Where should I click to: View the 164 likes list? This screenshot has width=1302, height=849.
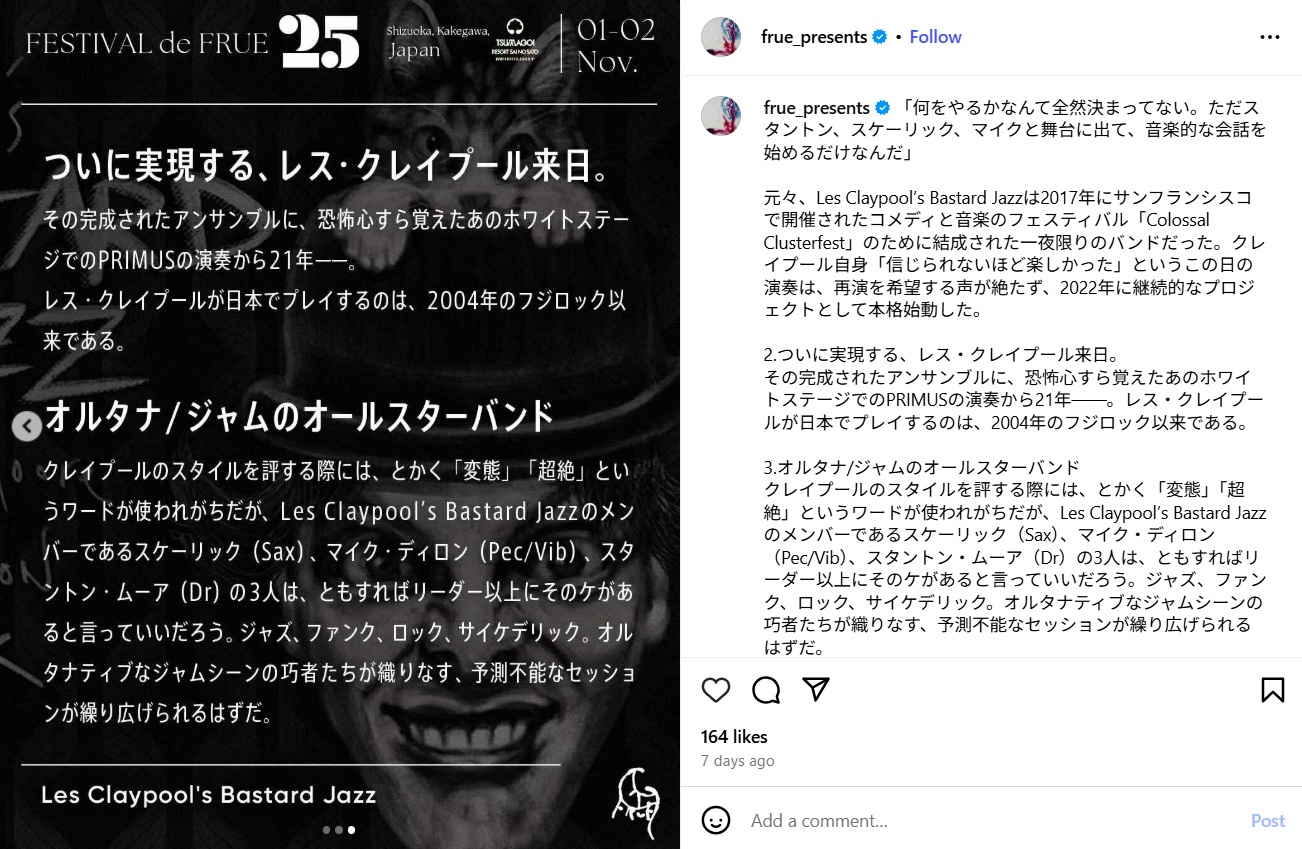click(x=734, y=737)
